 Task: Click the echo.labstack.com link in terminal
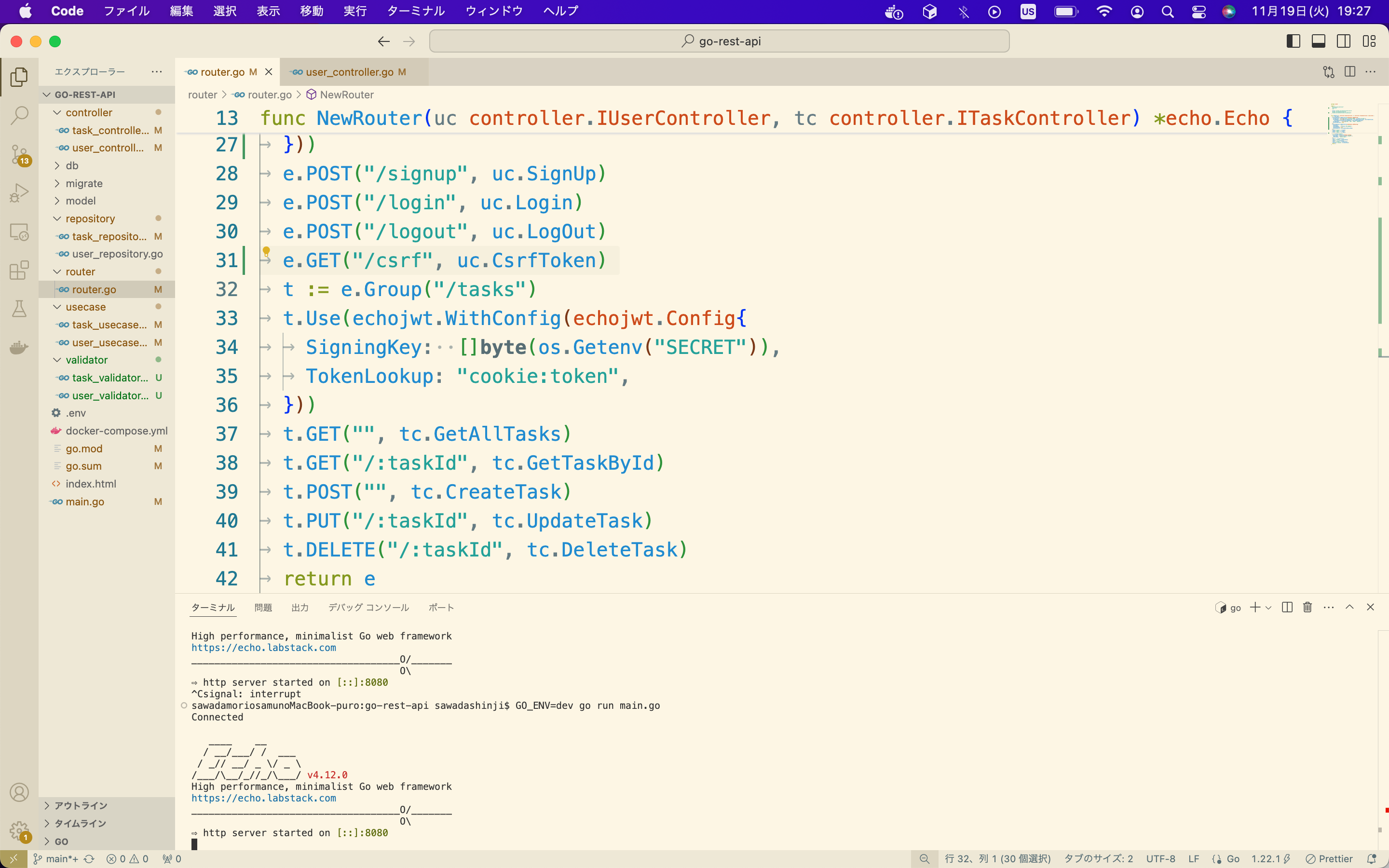(x=263, y=798)
